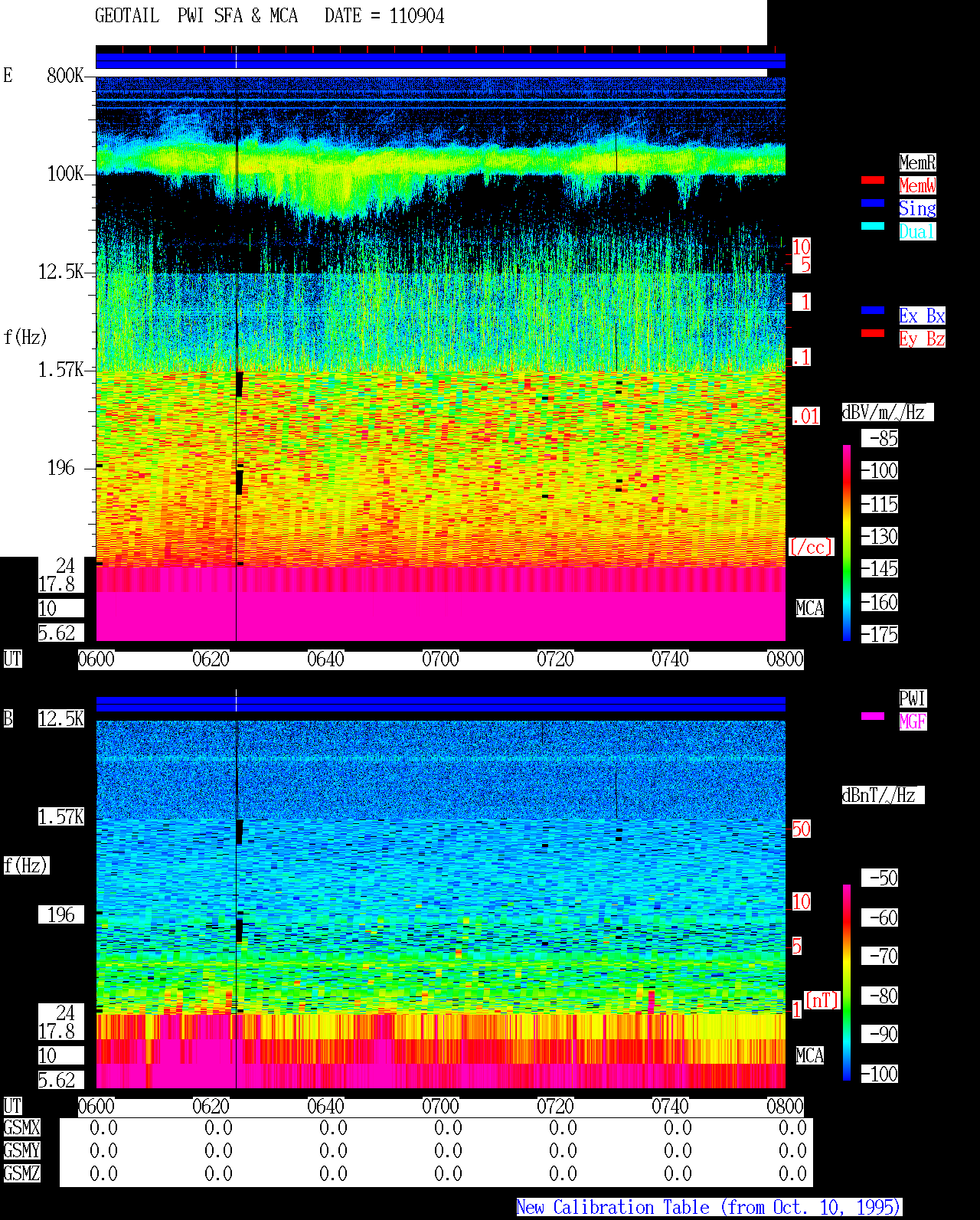Click the magenta MGF legend swatch
This screenshot has height=1220, width=980.
click(873, 716)
